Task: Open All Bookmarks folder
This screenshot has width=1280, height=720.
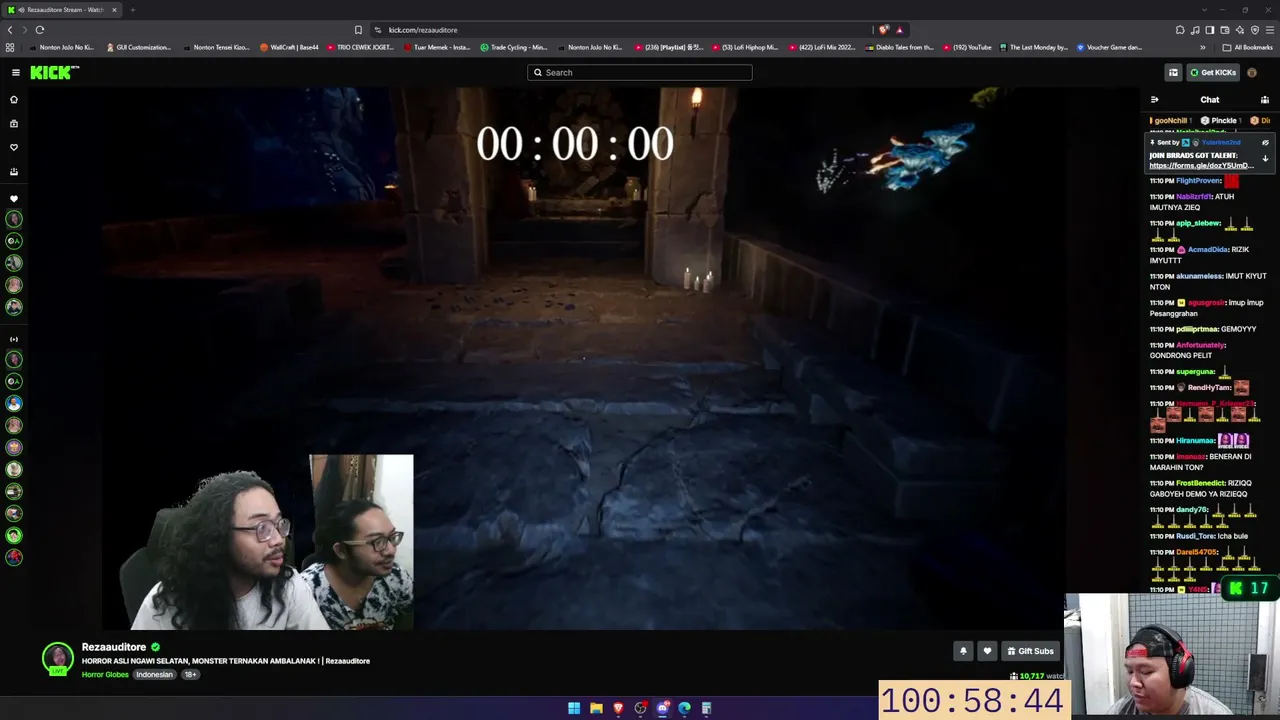Action: pyautogui.click(x=1247, y=47)
